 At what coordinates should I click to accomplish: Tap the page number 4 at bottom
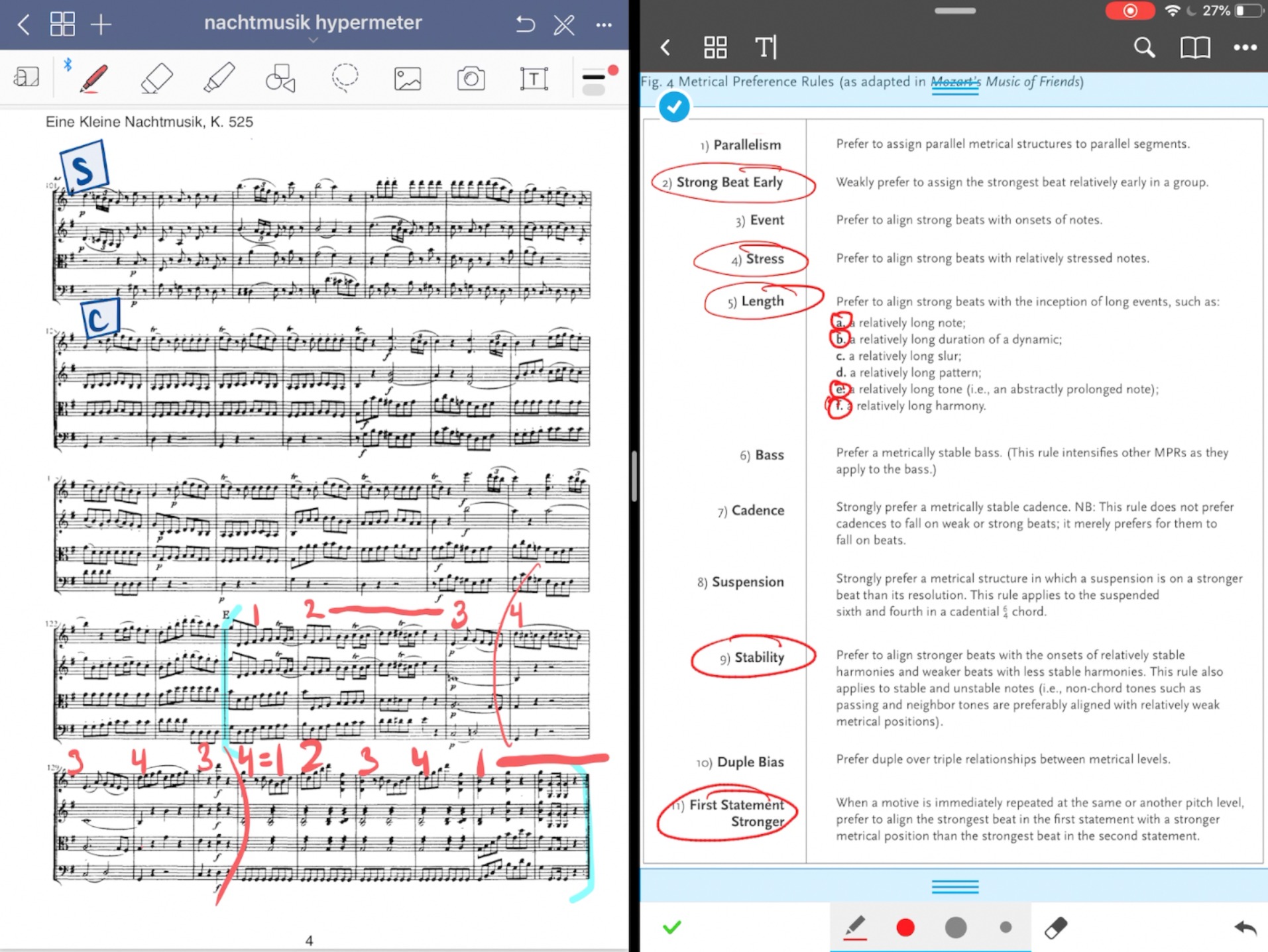[309, 940]
